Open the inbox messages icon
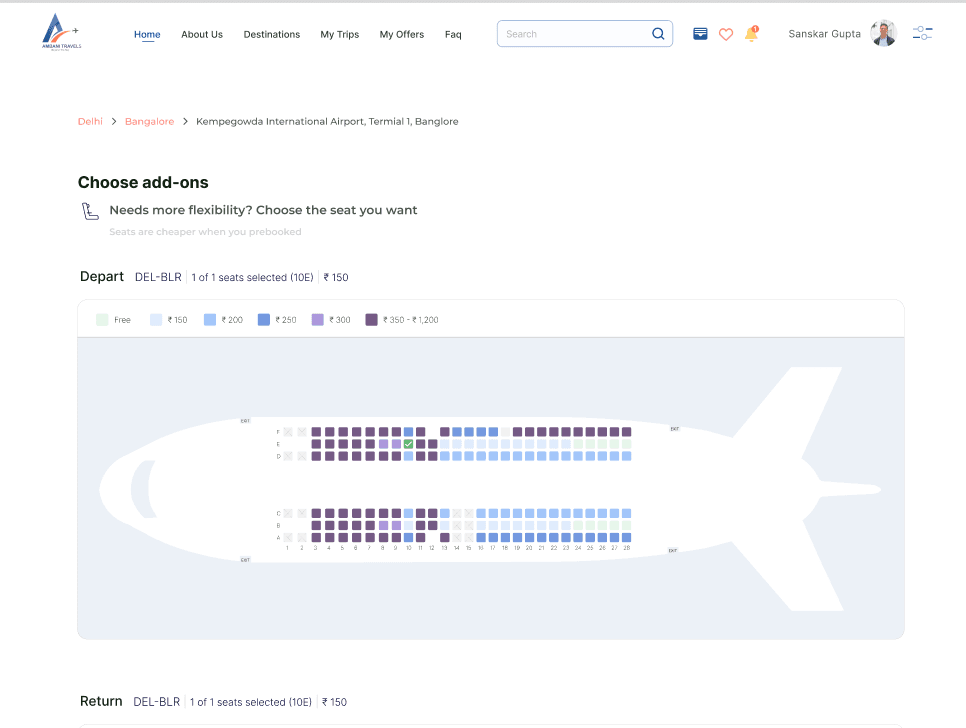 click(700, 33)
